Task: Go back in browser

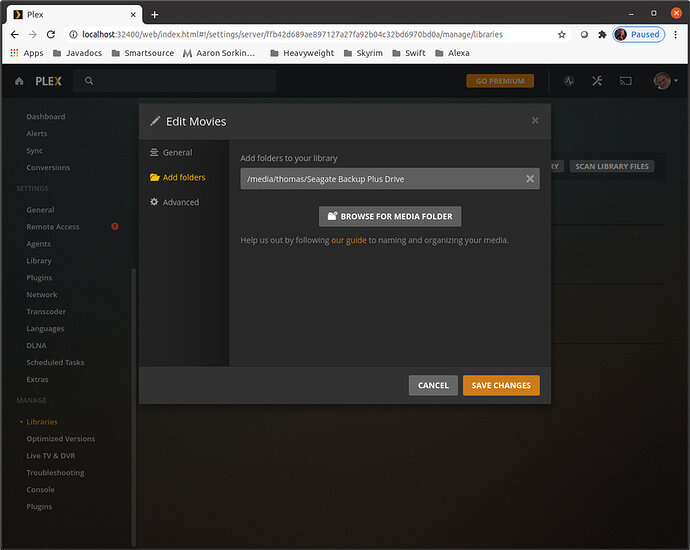Action: tap(15, 34)
